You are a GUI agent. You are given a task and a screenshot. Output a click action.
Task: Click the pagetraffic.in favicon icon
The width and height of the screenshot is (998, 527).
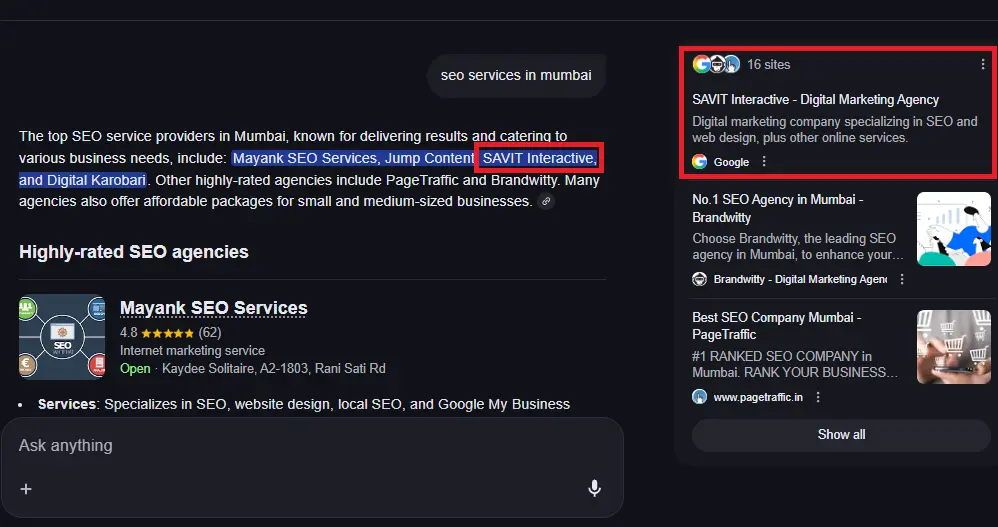(699, 397)
